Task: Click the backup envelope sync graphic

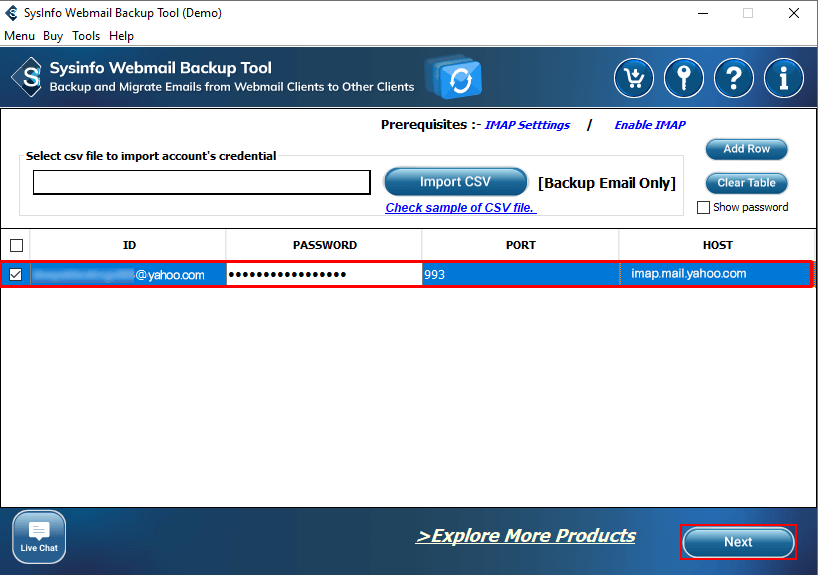Action: point(453,77)
